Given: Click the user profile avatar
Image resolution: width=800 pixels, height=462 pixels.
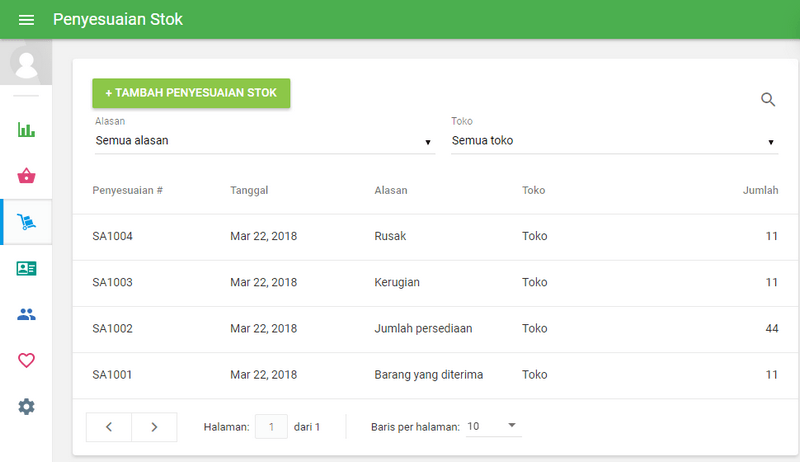Looking at the screenshot, I should click(x=26, y=63).
